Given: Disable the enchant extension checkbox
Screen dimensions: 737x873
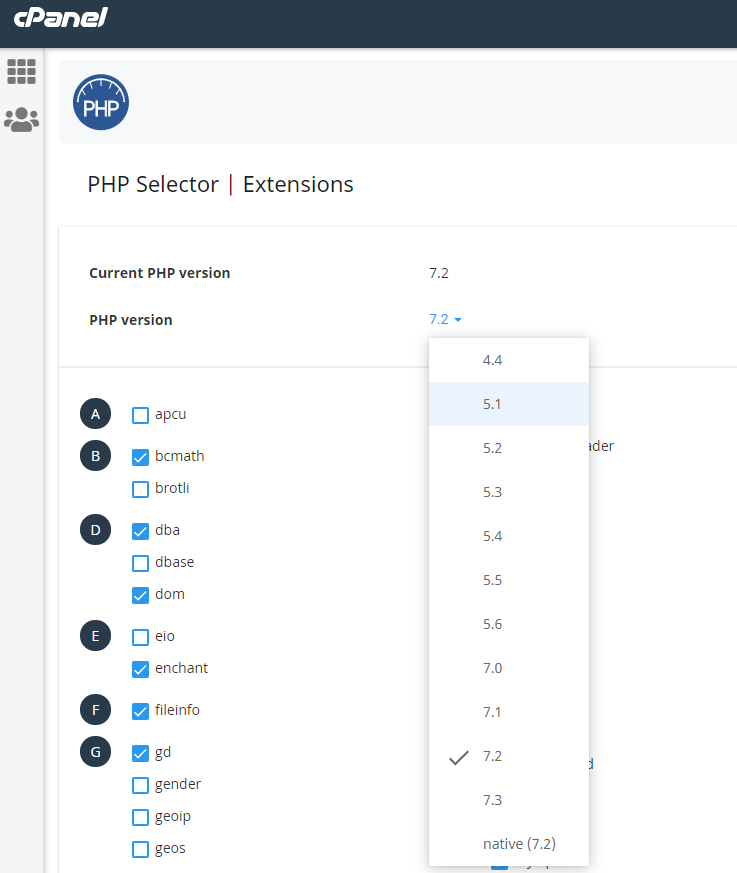Looking at the screenshot, I should 140,669.
